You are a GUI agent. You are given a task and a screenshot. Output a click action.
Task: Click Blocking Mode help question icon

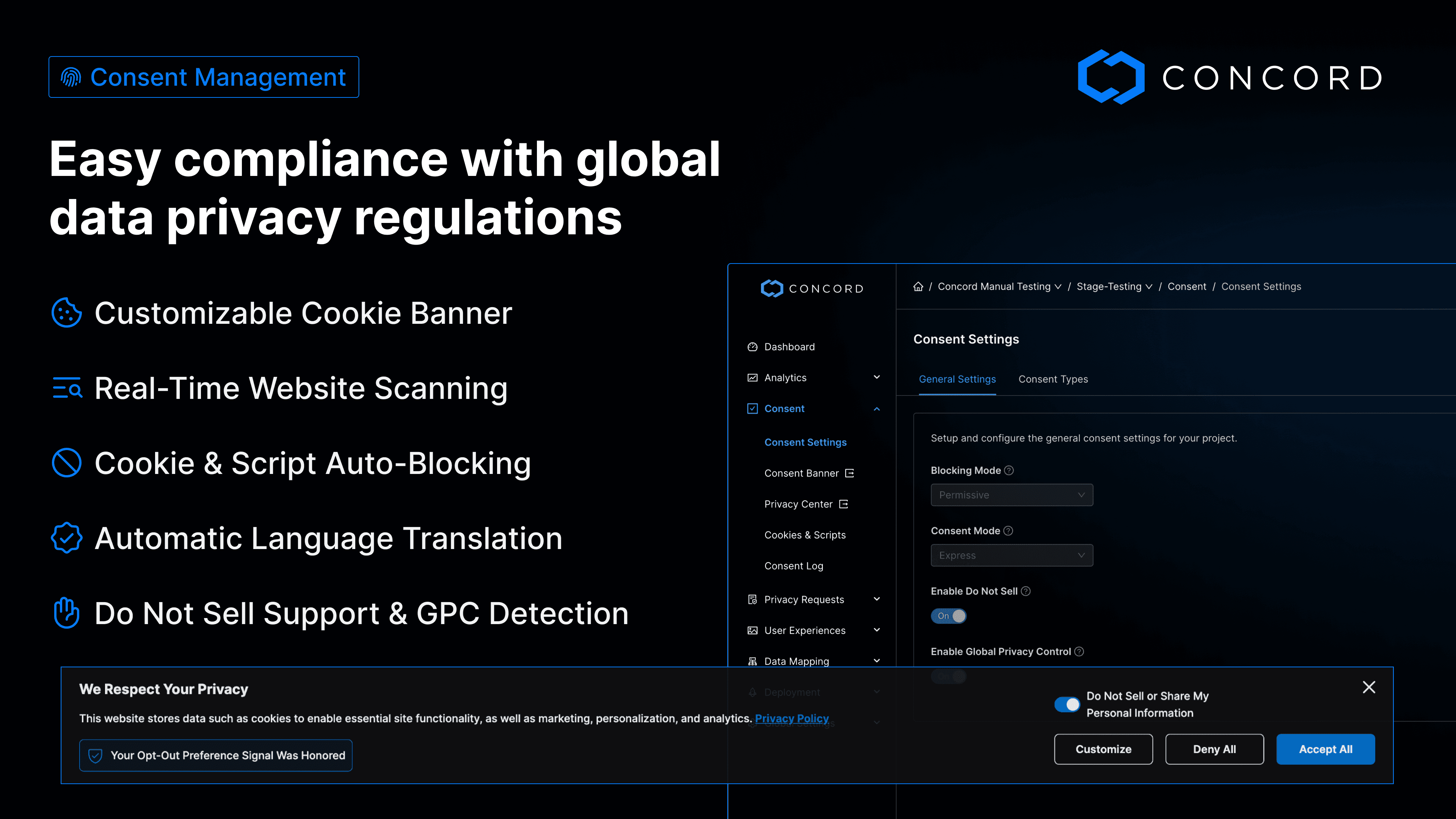(x=1009, y=470)
